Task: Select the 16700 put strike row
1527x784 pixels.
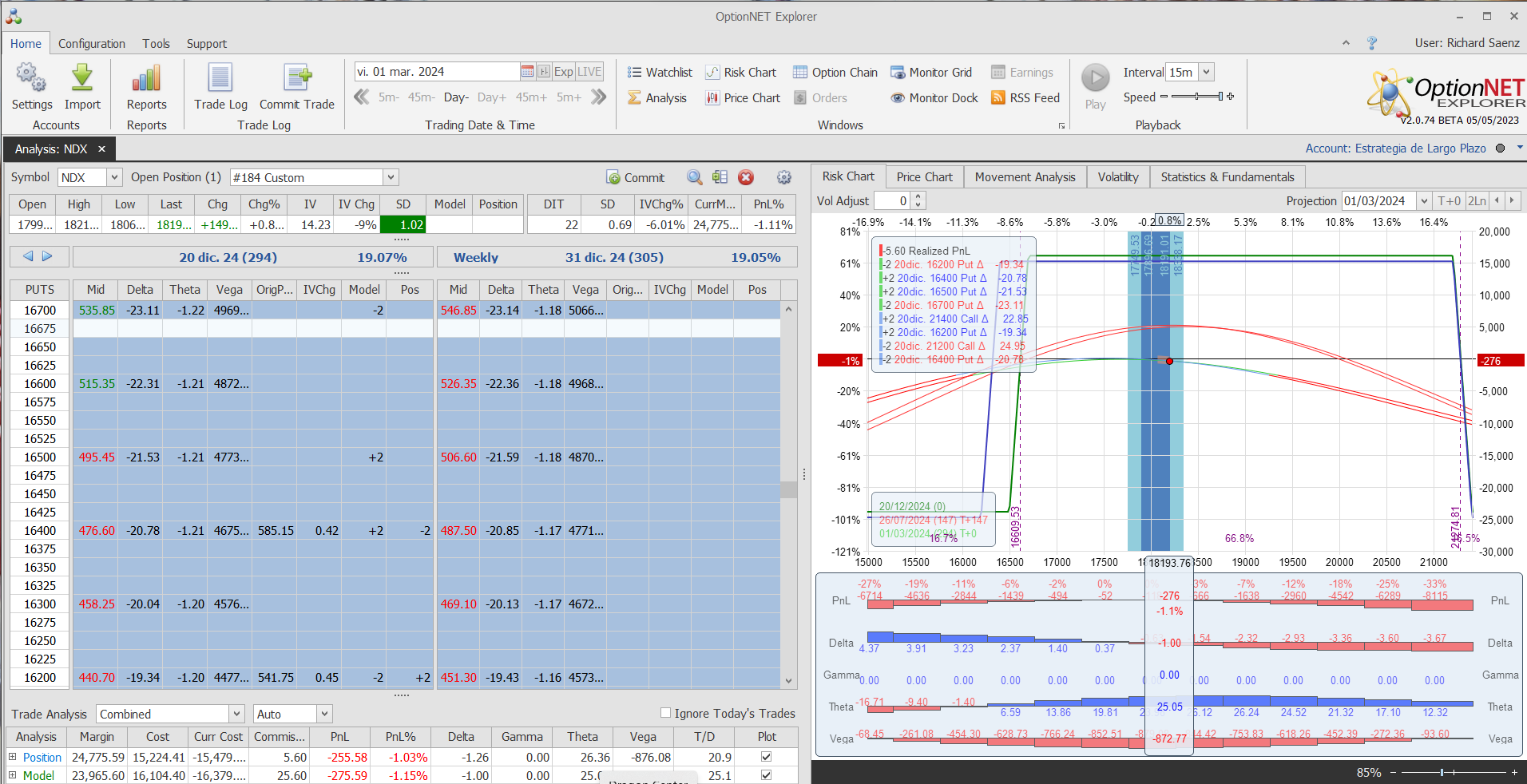Action: point(40,310)
